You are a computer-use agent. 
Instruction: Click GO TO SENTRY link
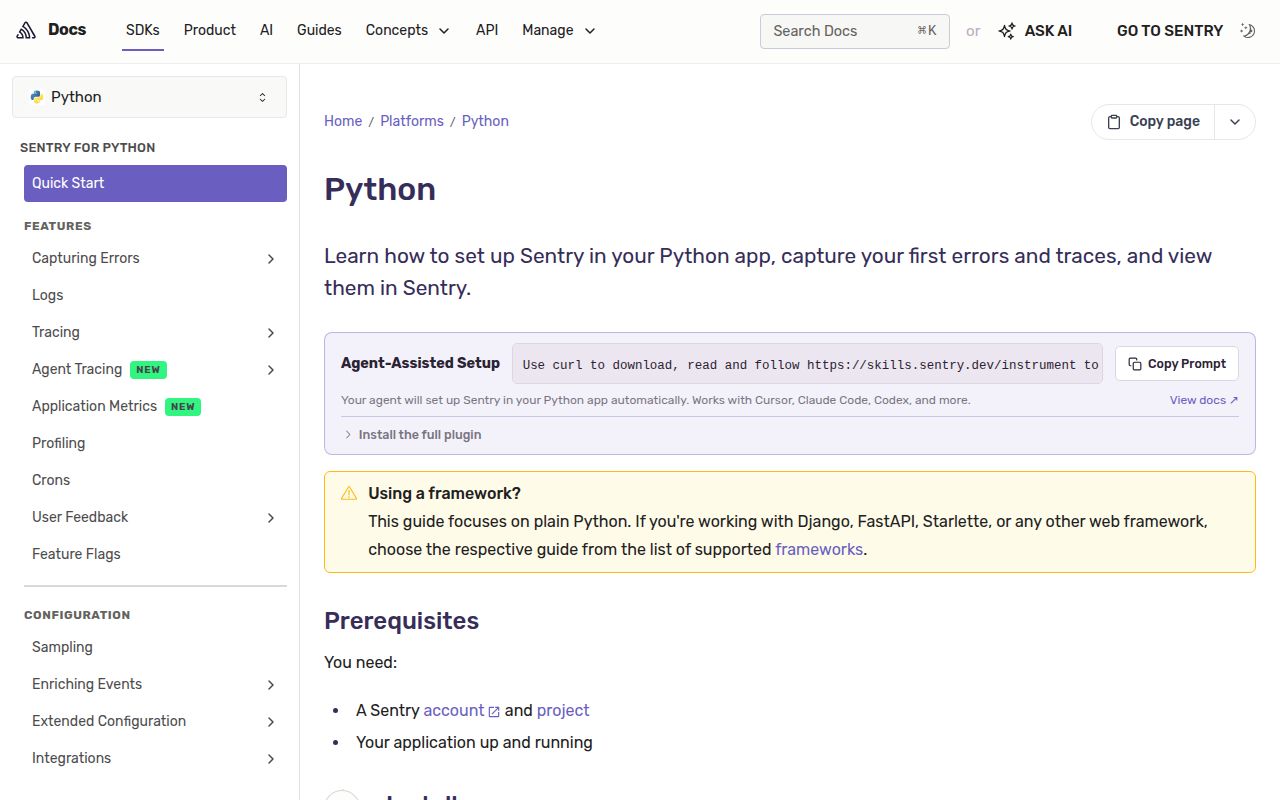coord(1170,31)
